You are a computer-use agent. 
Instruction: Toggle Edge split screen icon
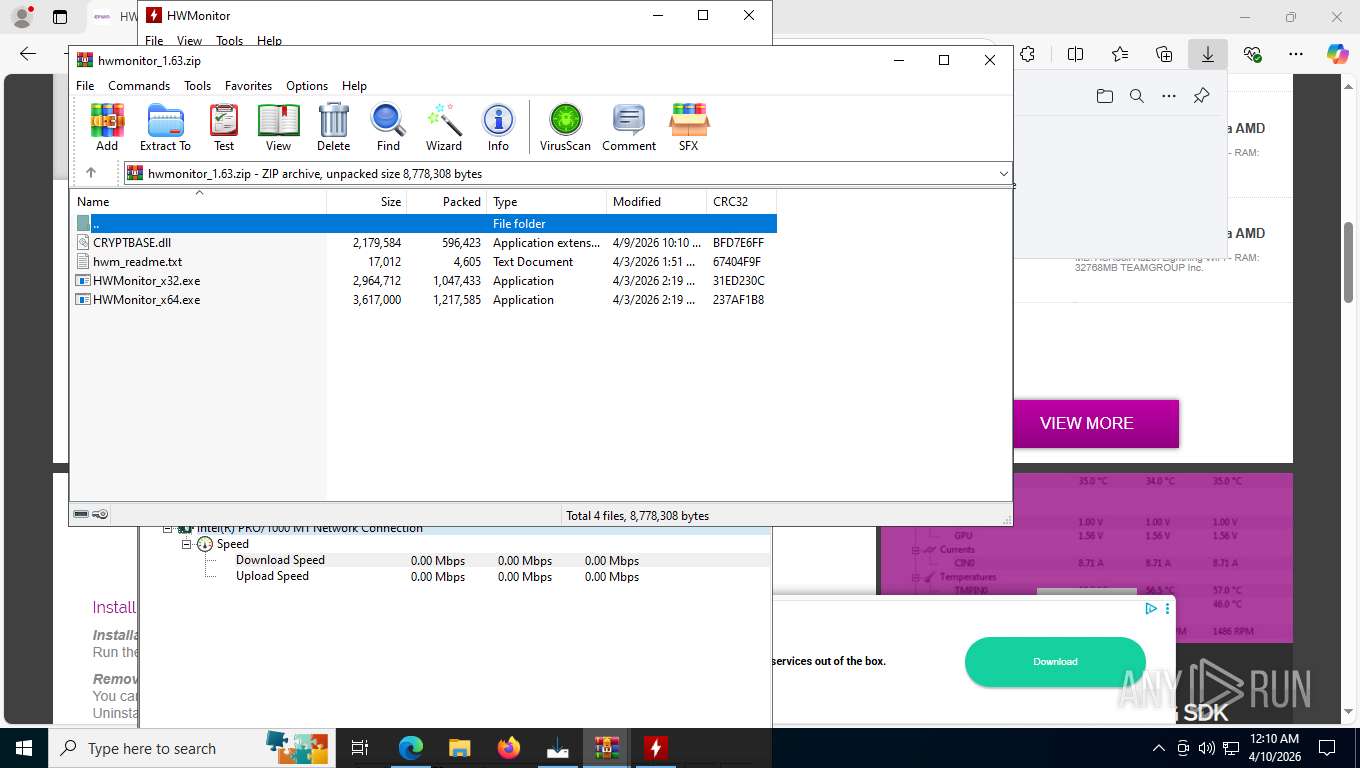point(1076,54)
